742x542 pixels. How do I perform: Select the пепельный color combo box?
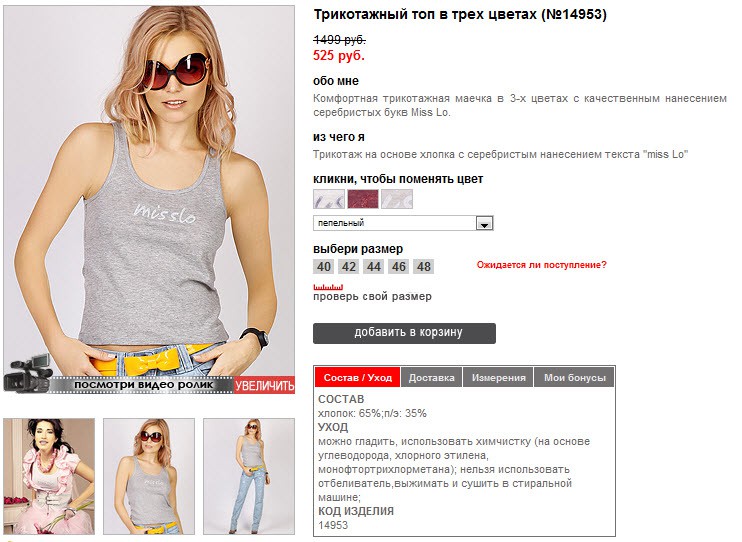click(403, 223)
